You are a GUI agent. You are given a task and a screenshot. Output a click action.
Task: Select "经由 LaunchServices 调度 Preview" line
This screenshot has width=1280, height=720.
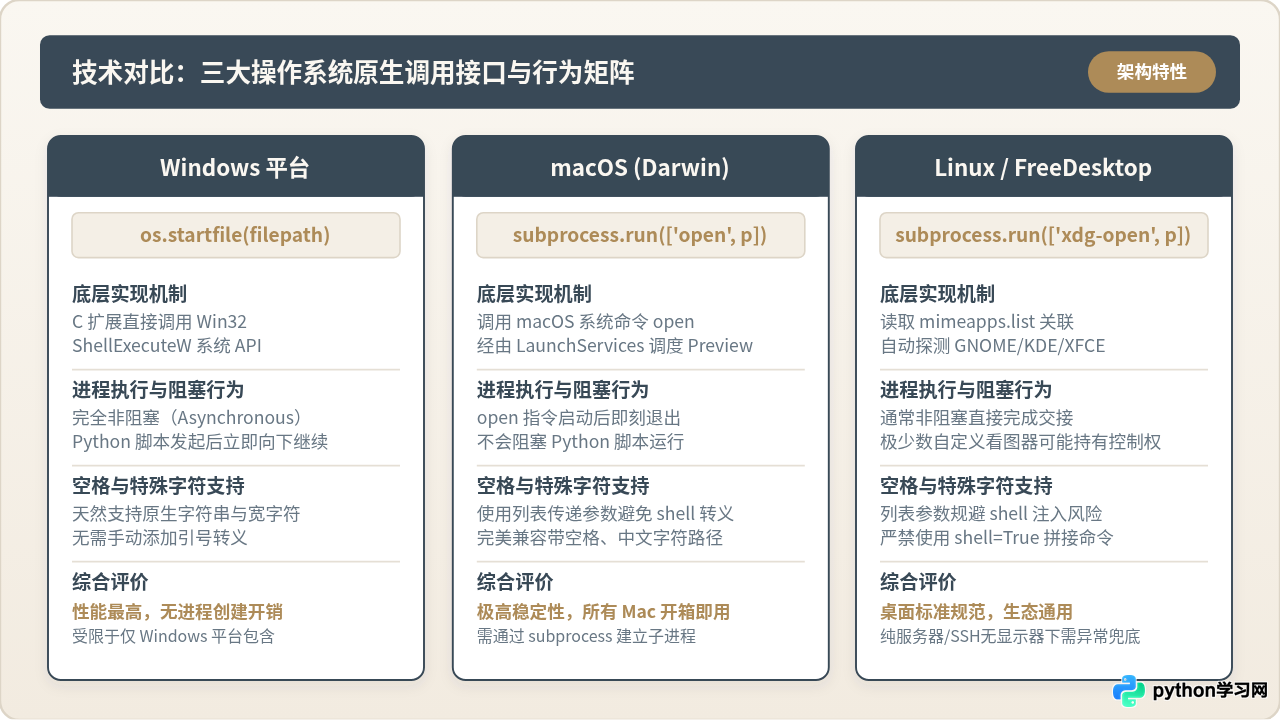[615, 345]
